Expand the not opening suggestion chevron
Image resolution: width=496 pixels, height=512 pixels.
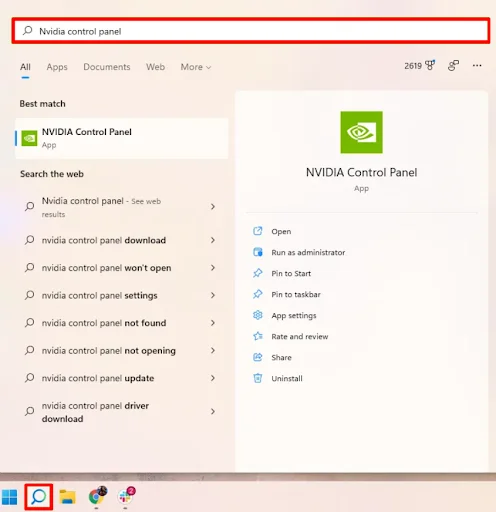point(213,350)
